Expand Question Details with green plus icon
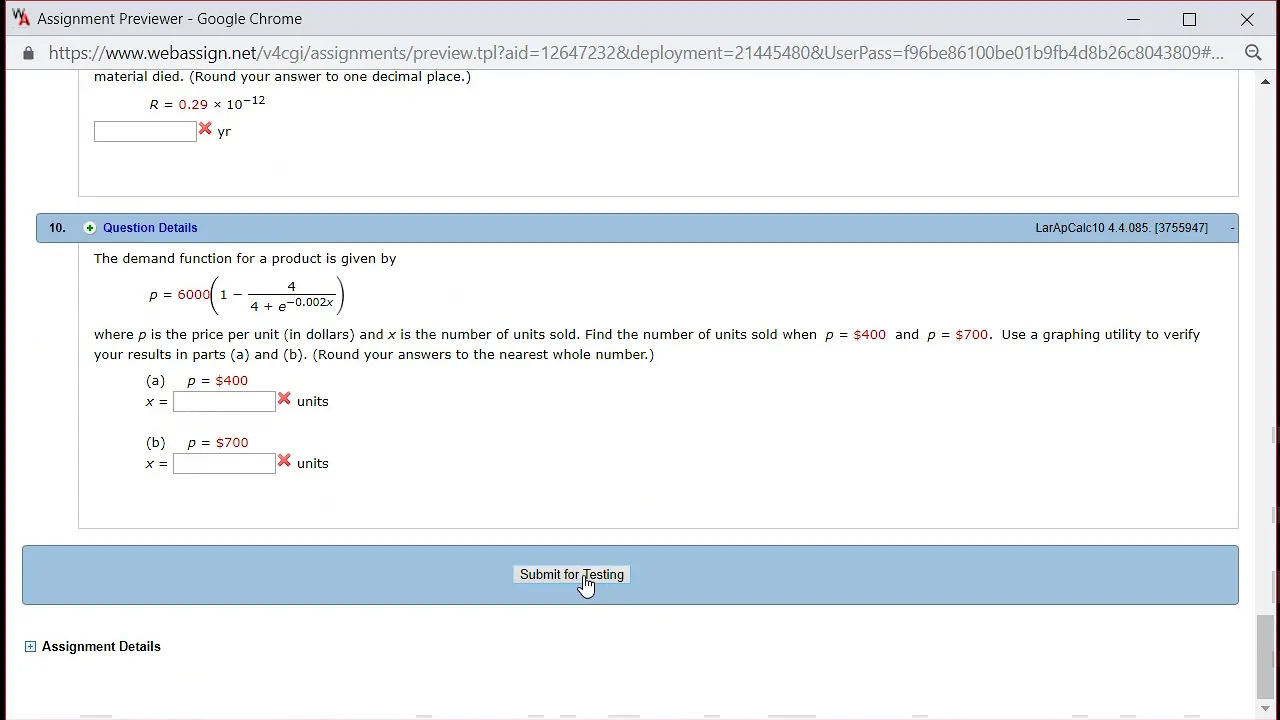Screen dimensions: 1280x720 pos(90,228)
